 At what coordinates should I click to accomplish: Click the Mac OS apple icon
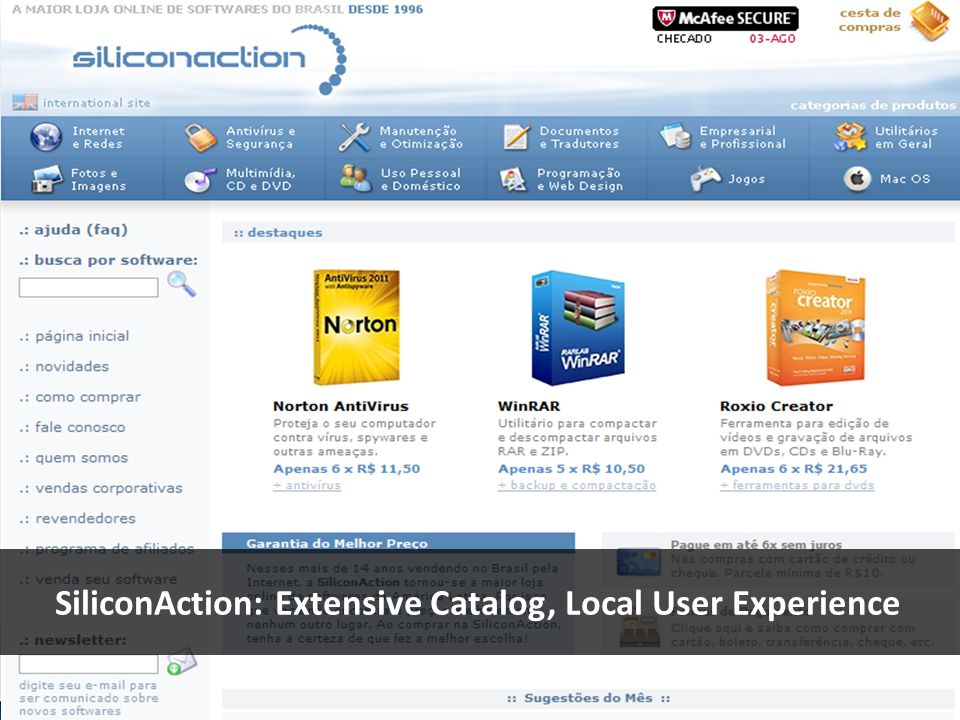pos(857,179)
